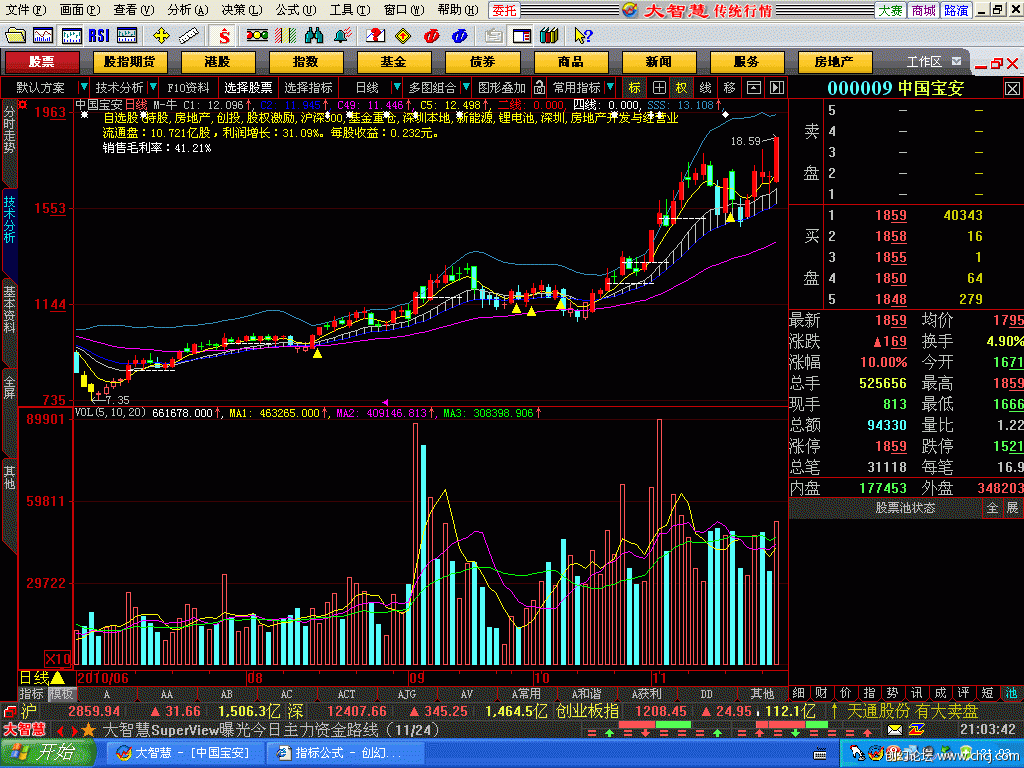Viewport: 1024px width, 768px height.
Task: Open the 工具(T) menu
Action: point(349,10)
